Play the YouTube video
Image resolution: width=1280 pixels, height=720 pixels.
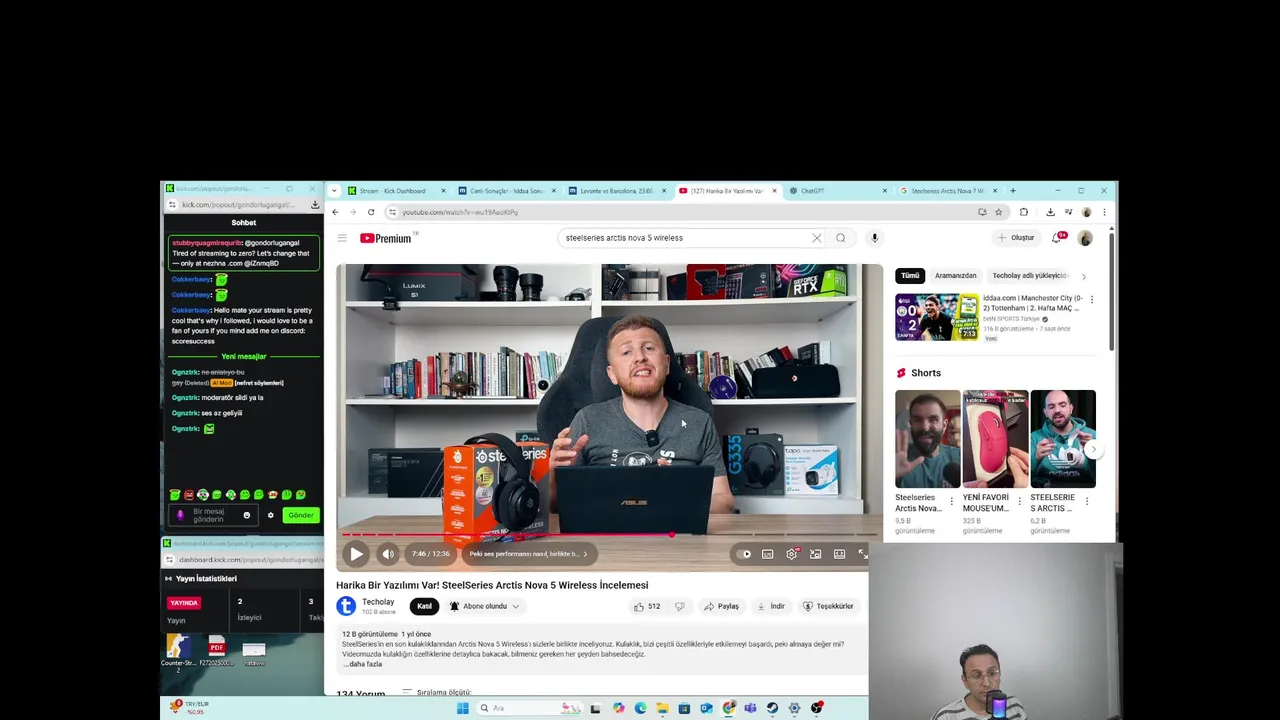(x=356, y=554)
